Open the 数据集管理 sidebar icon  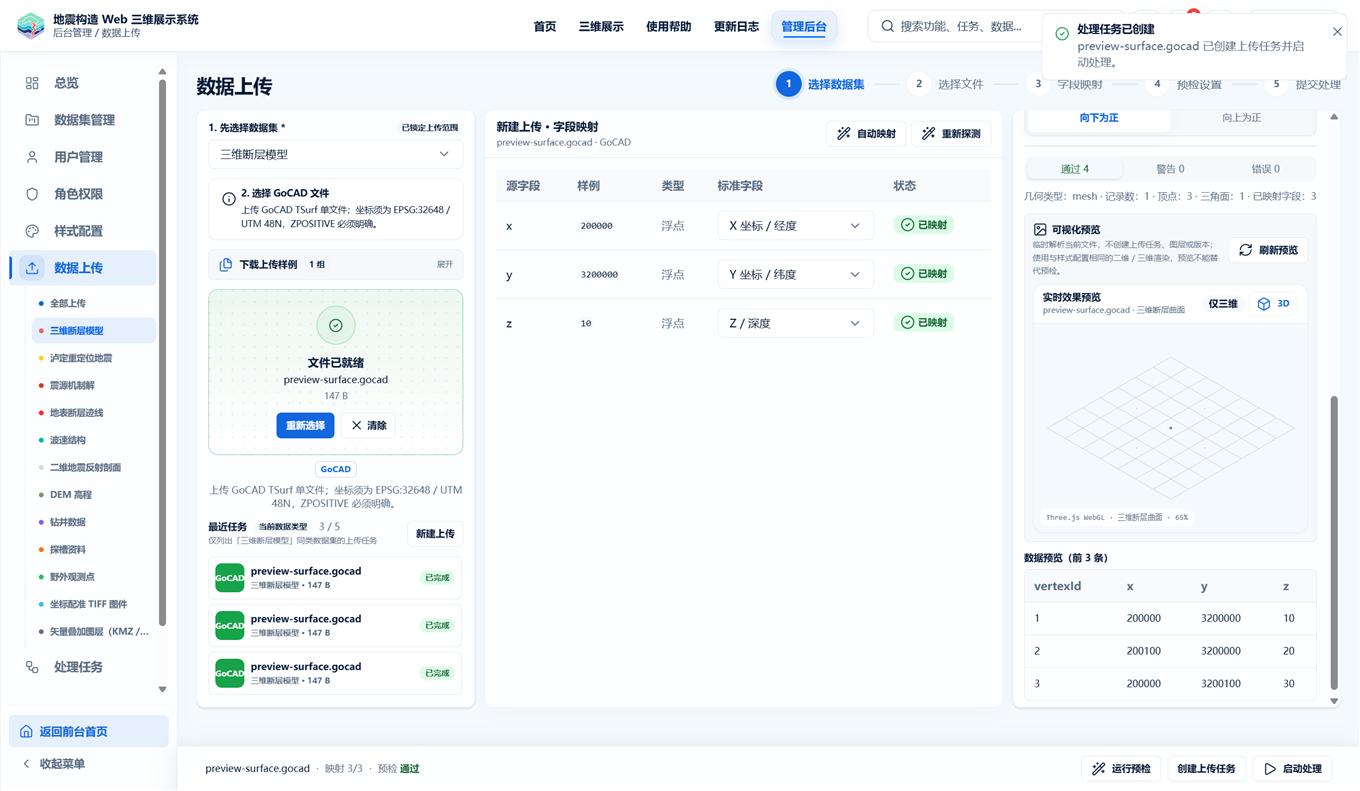pyautogui.click(x=32, y=120)
